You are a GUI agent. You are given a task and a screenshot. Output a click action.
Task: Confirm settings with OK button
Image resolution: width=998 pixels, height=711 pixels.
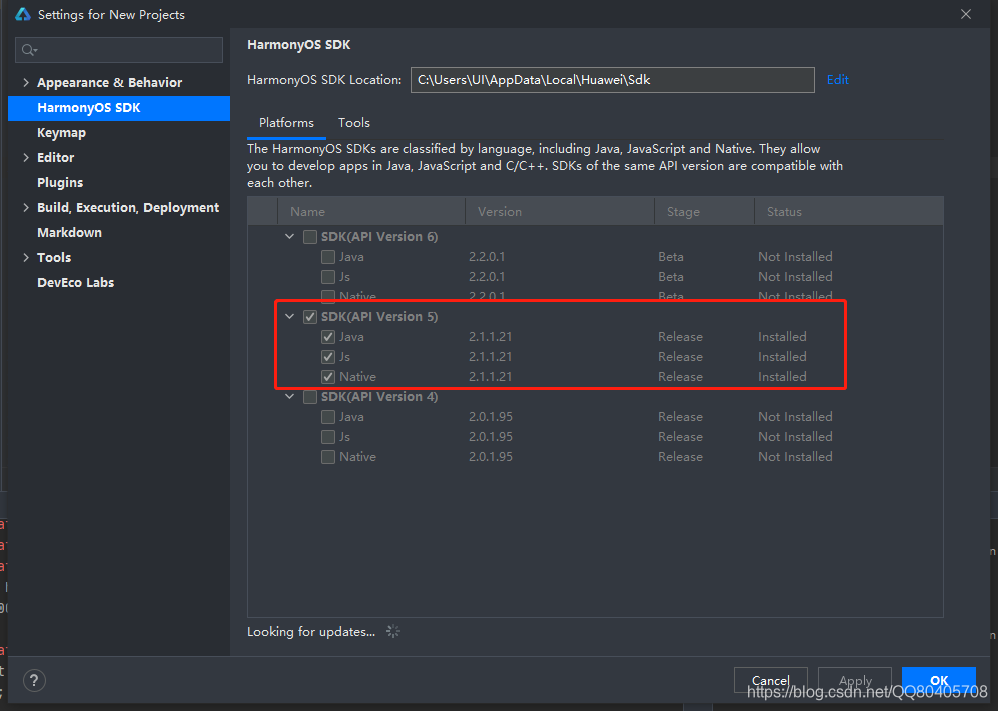(939, 680)
